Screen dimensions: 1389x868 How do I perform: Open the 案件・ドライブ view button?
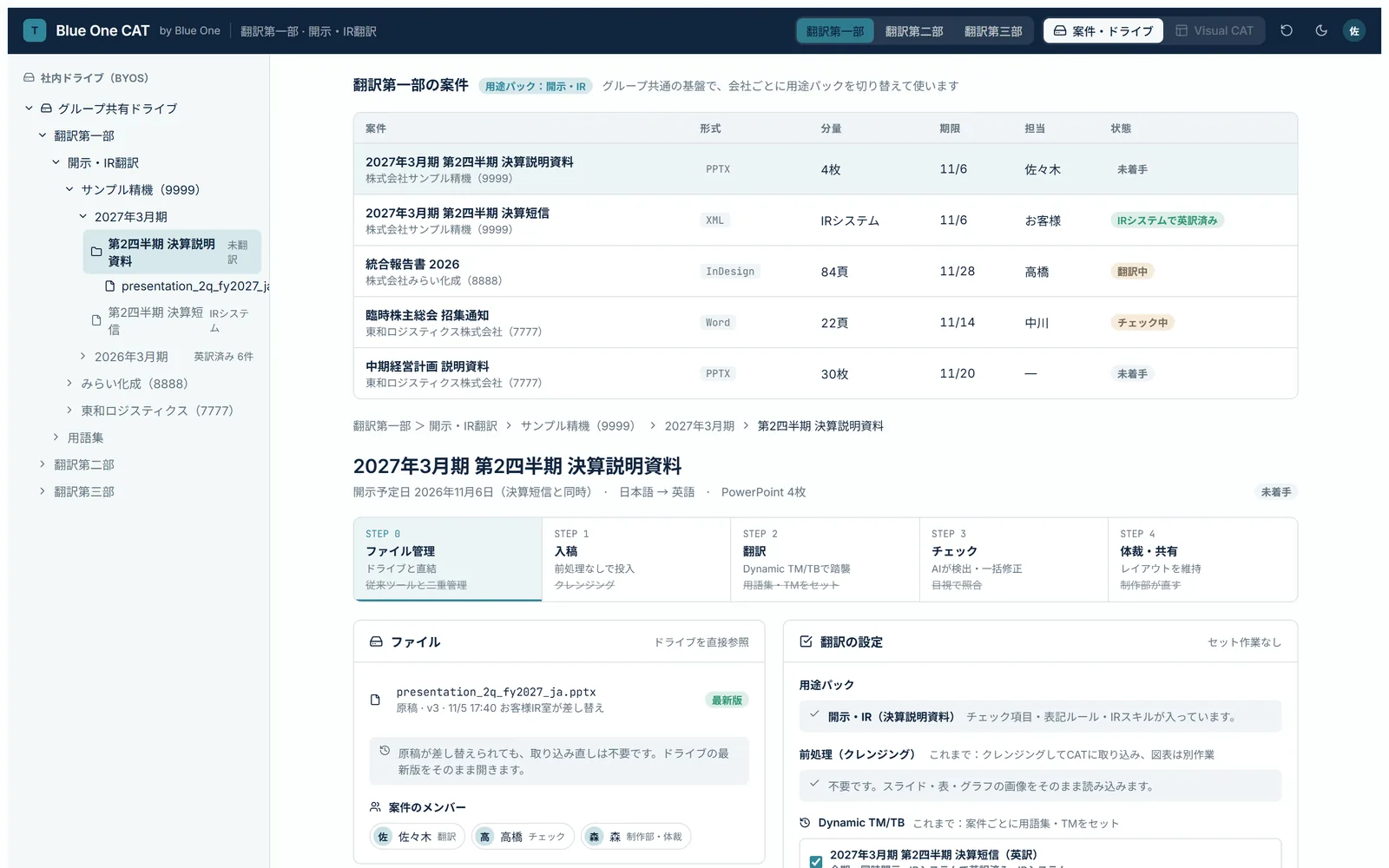coord(1103,30)
